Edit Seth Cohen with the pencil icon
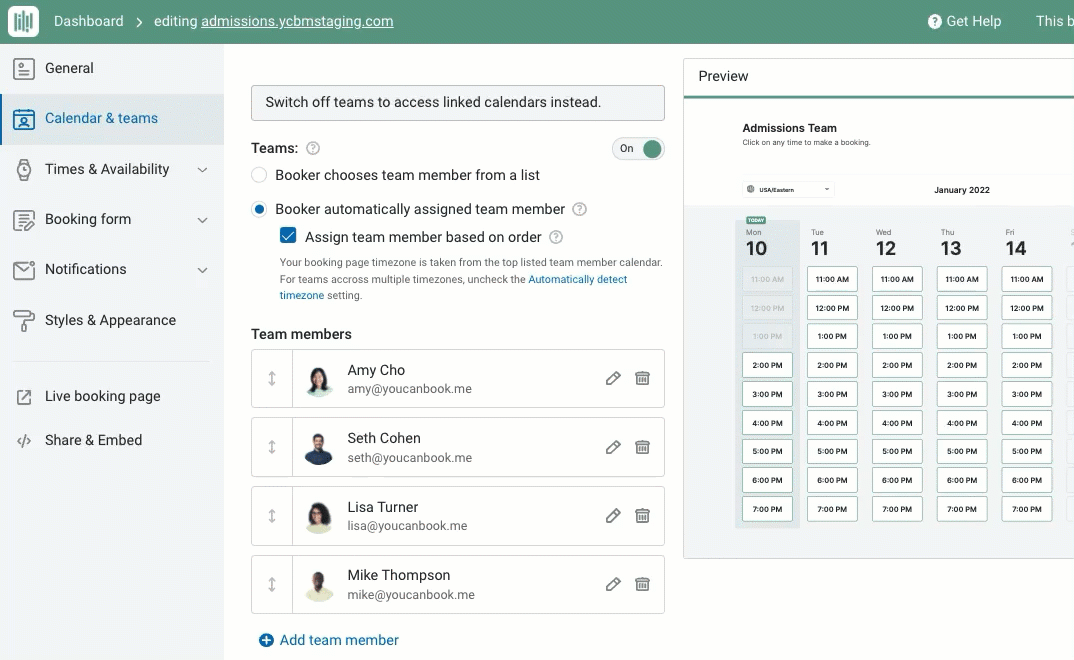Viewport: 1074px width, 660px height. click(x=613, y=448)
